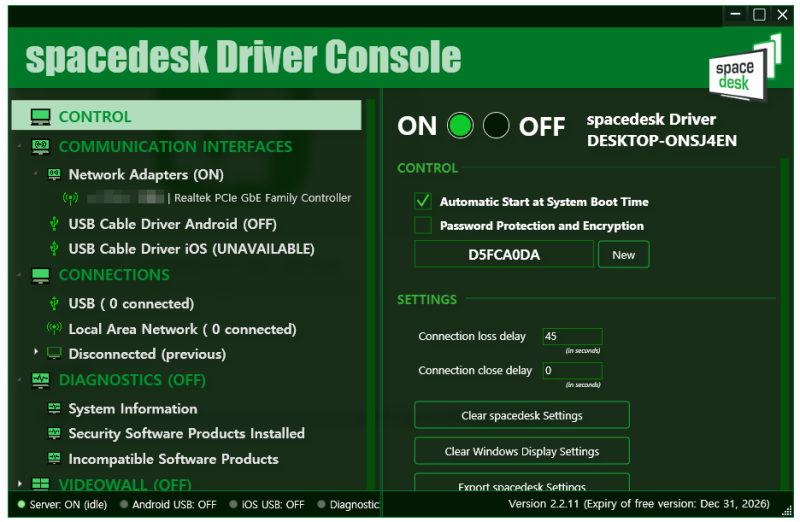
Task: Click the DIAGNOSTICS heartbeat icon
Action: tap(40, 381)
